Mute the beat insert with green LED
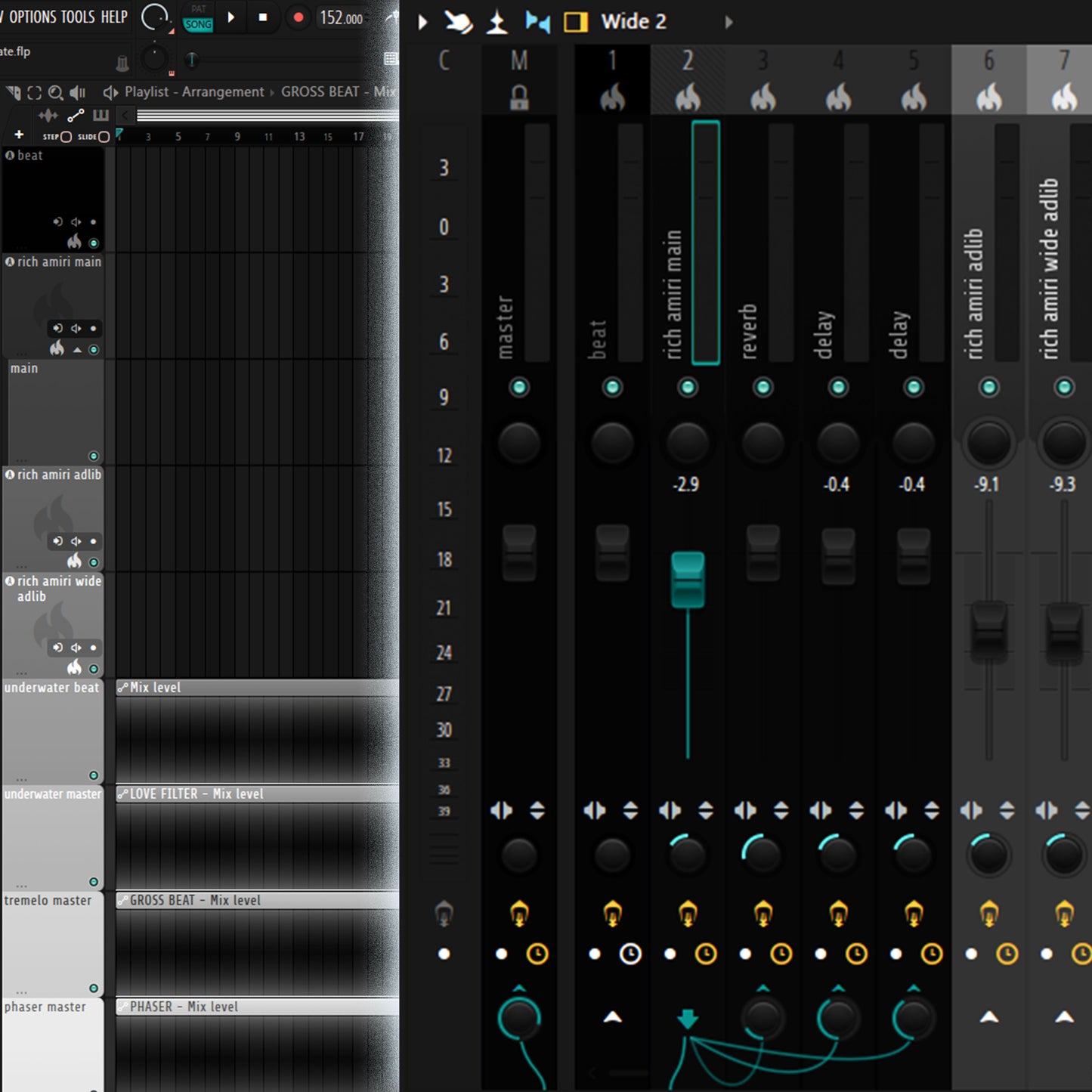Screen dimensions: 1092x1092 [x=612, y=388]
